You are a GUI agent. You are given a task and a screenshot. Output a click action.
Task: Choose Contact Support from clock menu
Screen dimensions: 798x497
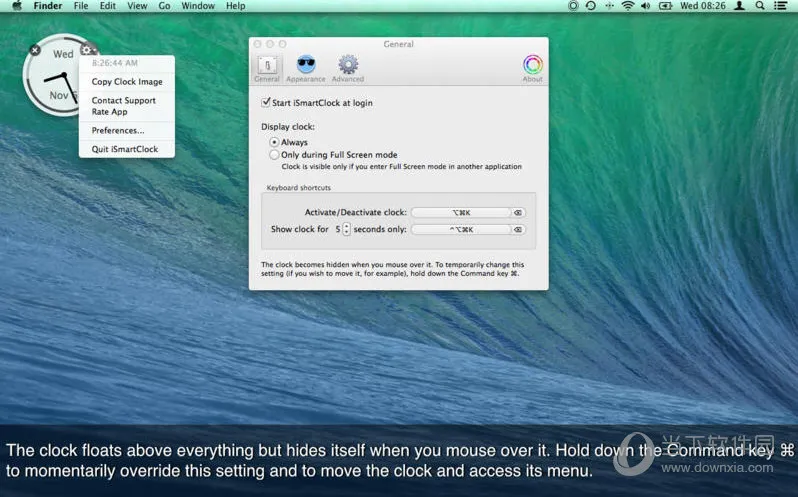pyautogui.click(x=124, y=100)
